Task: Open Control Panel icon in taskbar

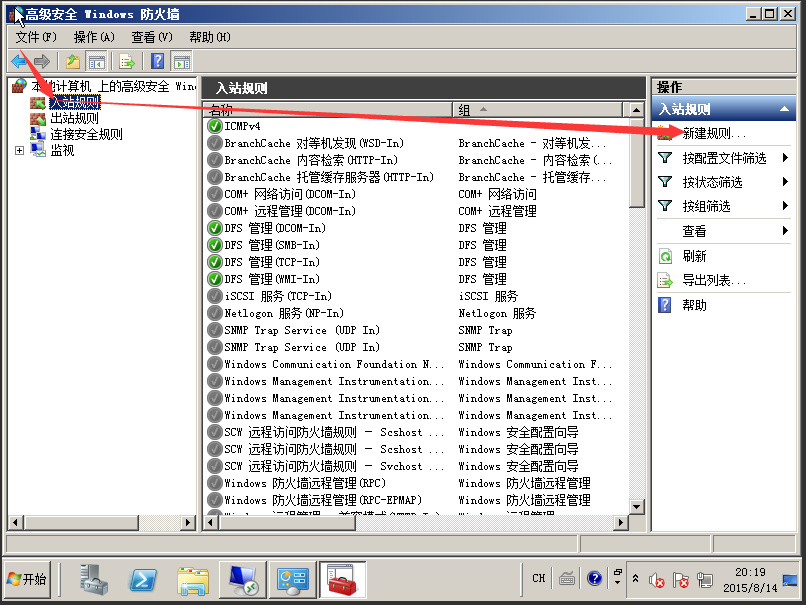Action: click(292, 580)
